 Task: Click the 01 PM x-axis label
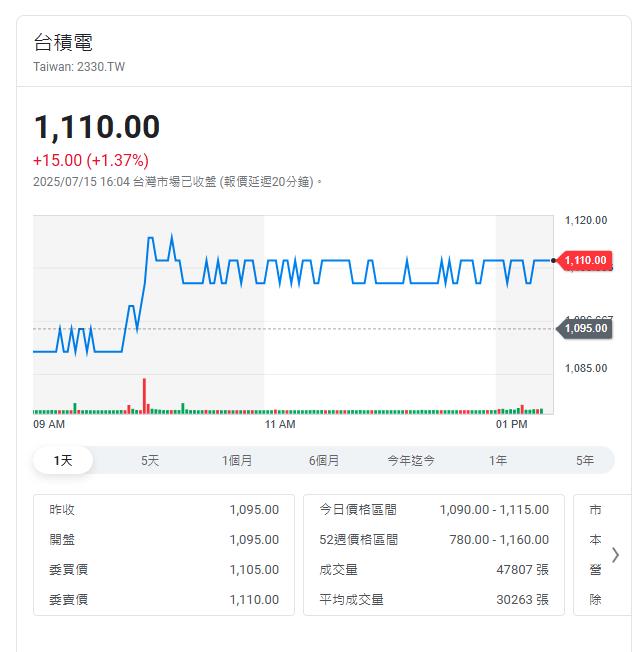(x=512, y=424)
